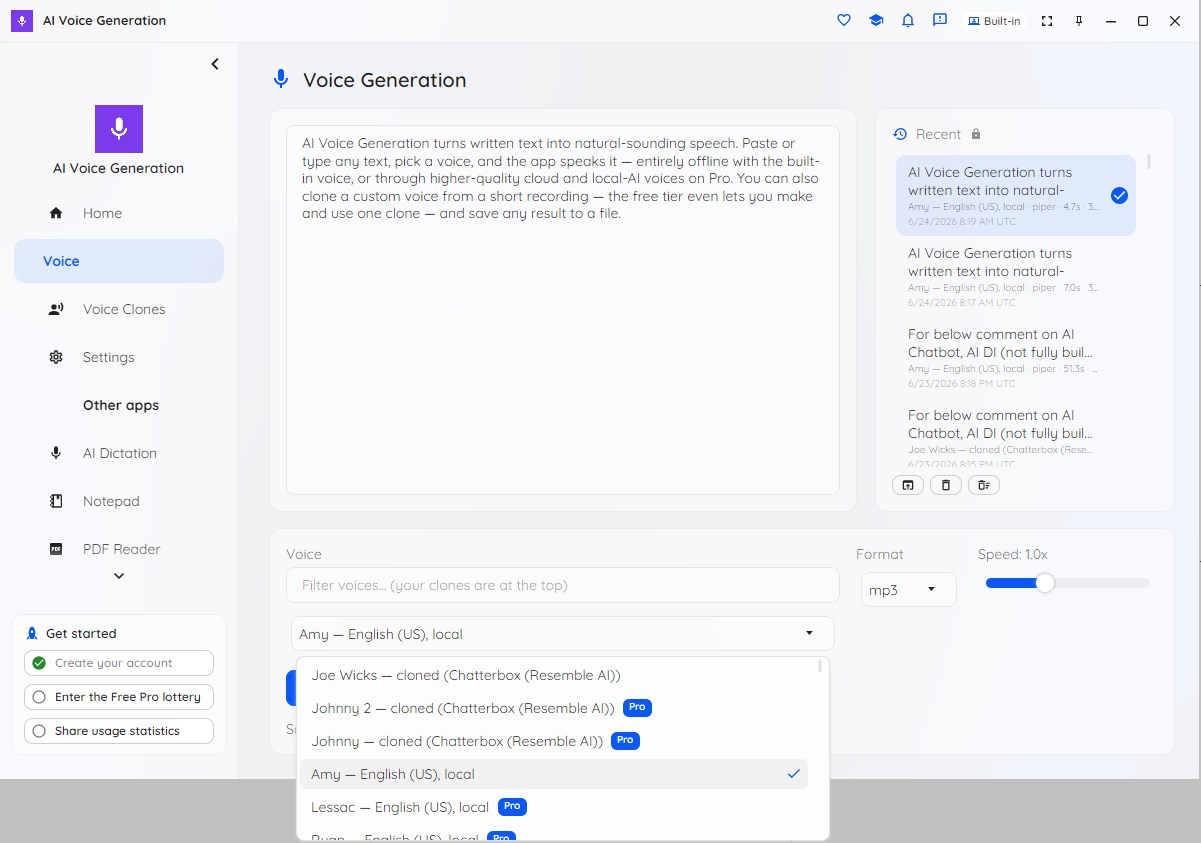The height and width of the screenshot is (843, 1201).
Task: Click the Home house icon
Action: coord(56,213)
